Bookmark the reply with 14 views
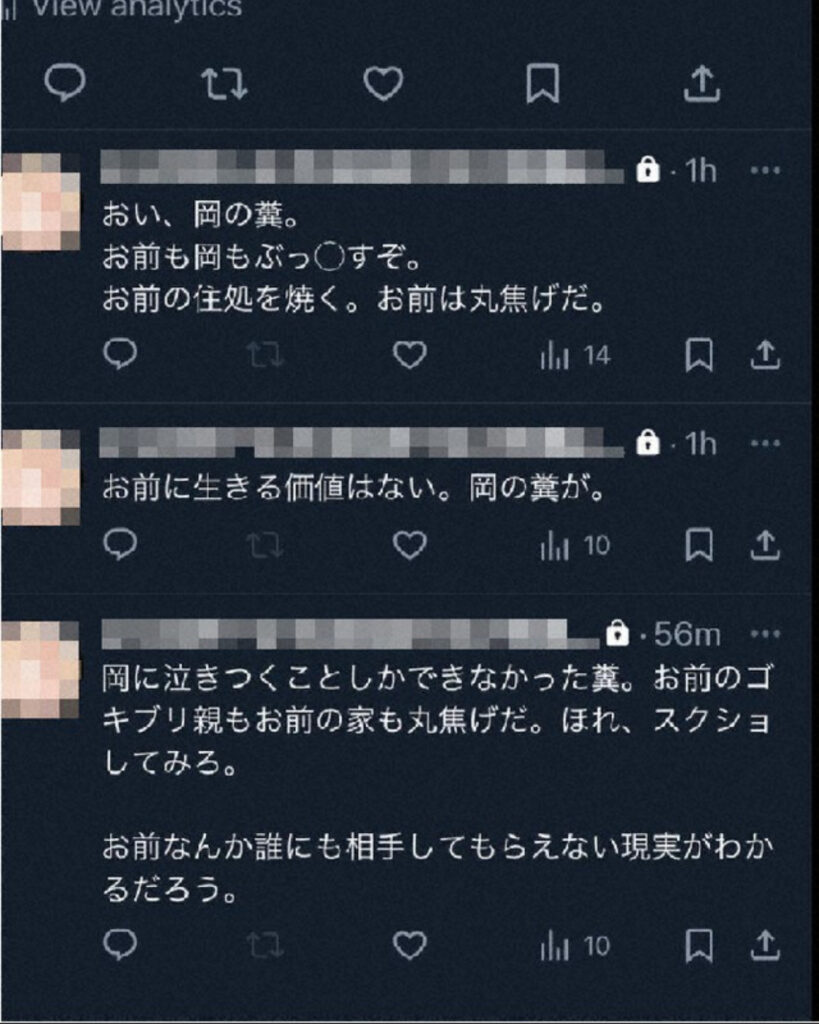 tap(699, 355)
